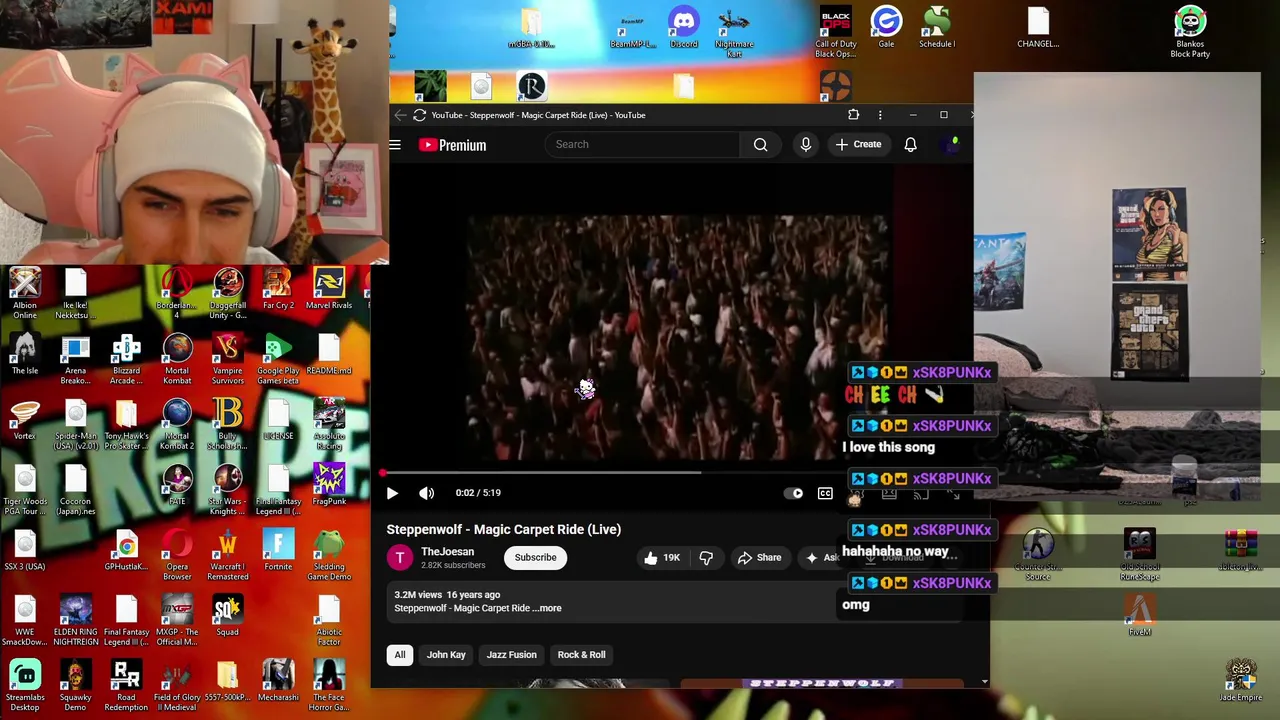Open Squad desktop shortcut
Viewport: 1280px width, 720px height.
pos(227,617)
